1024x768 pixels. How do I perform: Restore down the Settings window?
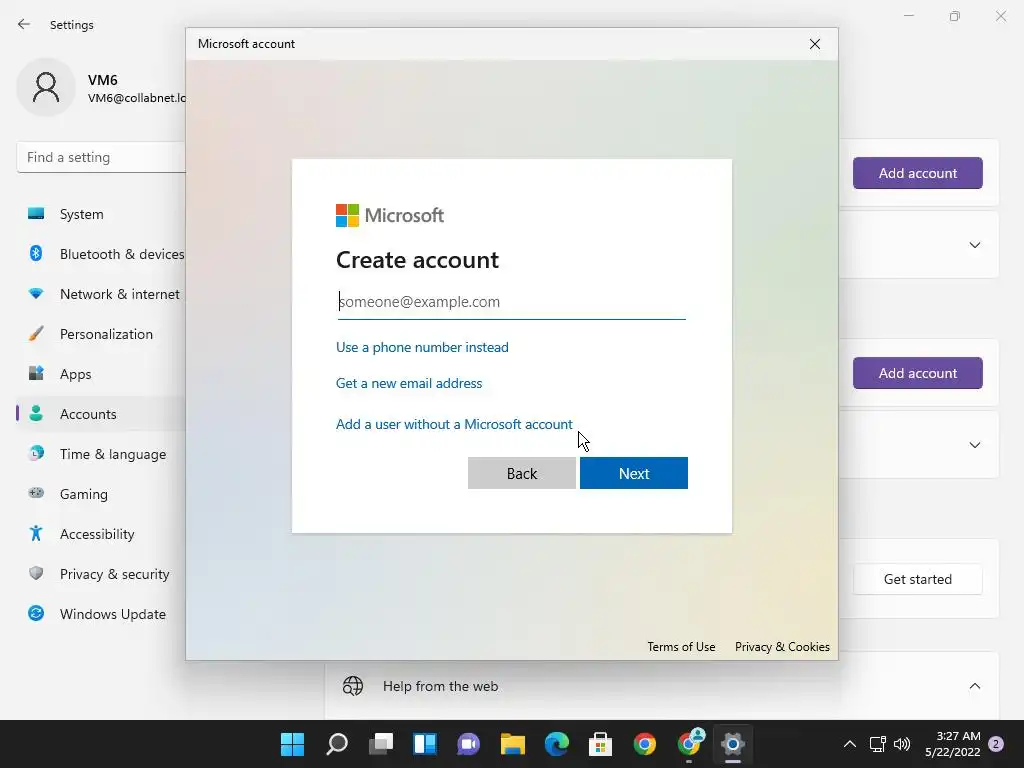tap(955, 16)
